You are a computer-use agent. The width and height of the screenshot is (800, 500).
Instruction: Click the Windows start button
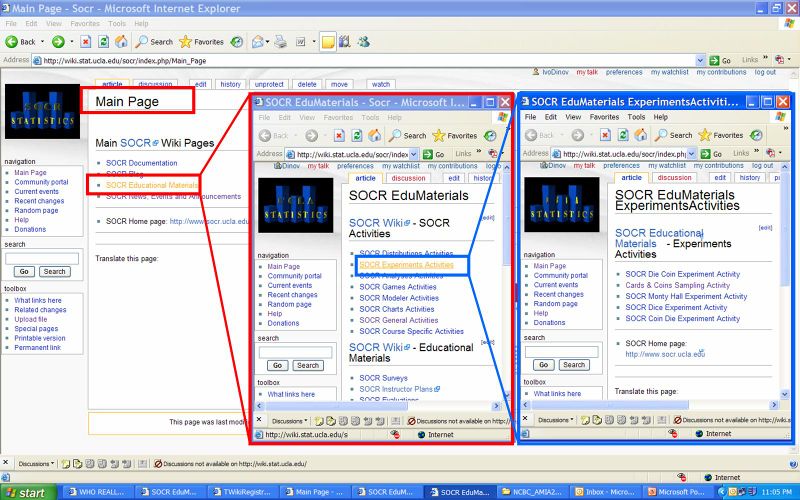(26, 493)
